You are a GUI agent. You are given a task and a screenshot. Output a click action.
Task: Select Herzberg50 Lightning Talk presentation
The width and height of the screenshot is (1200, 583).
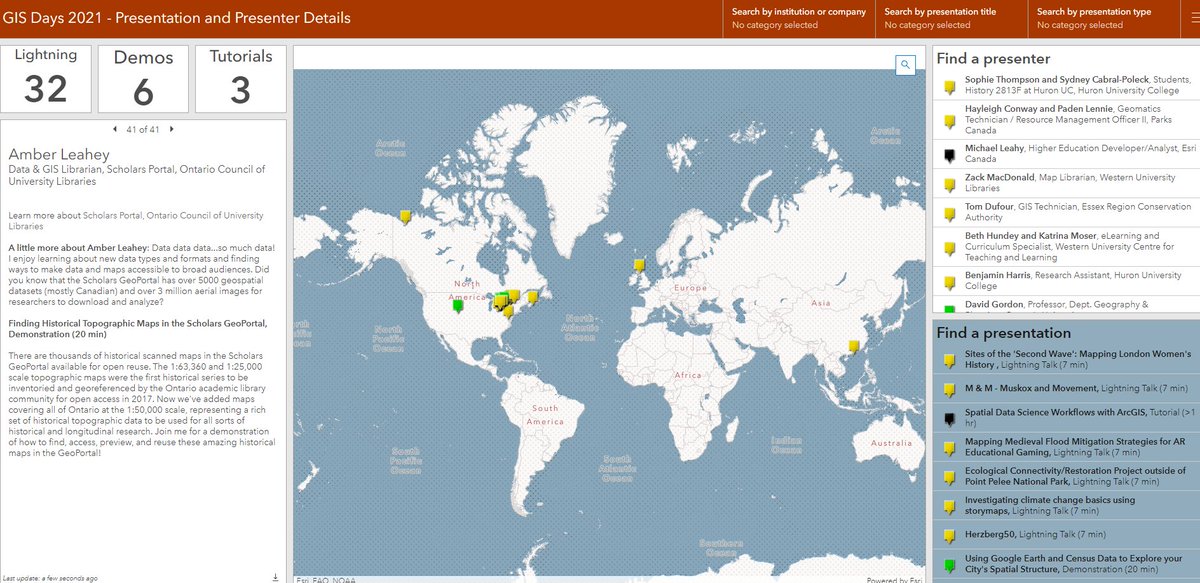(x=1066, y=535)
